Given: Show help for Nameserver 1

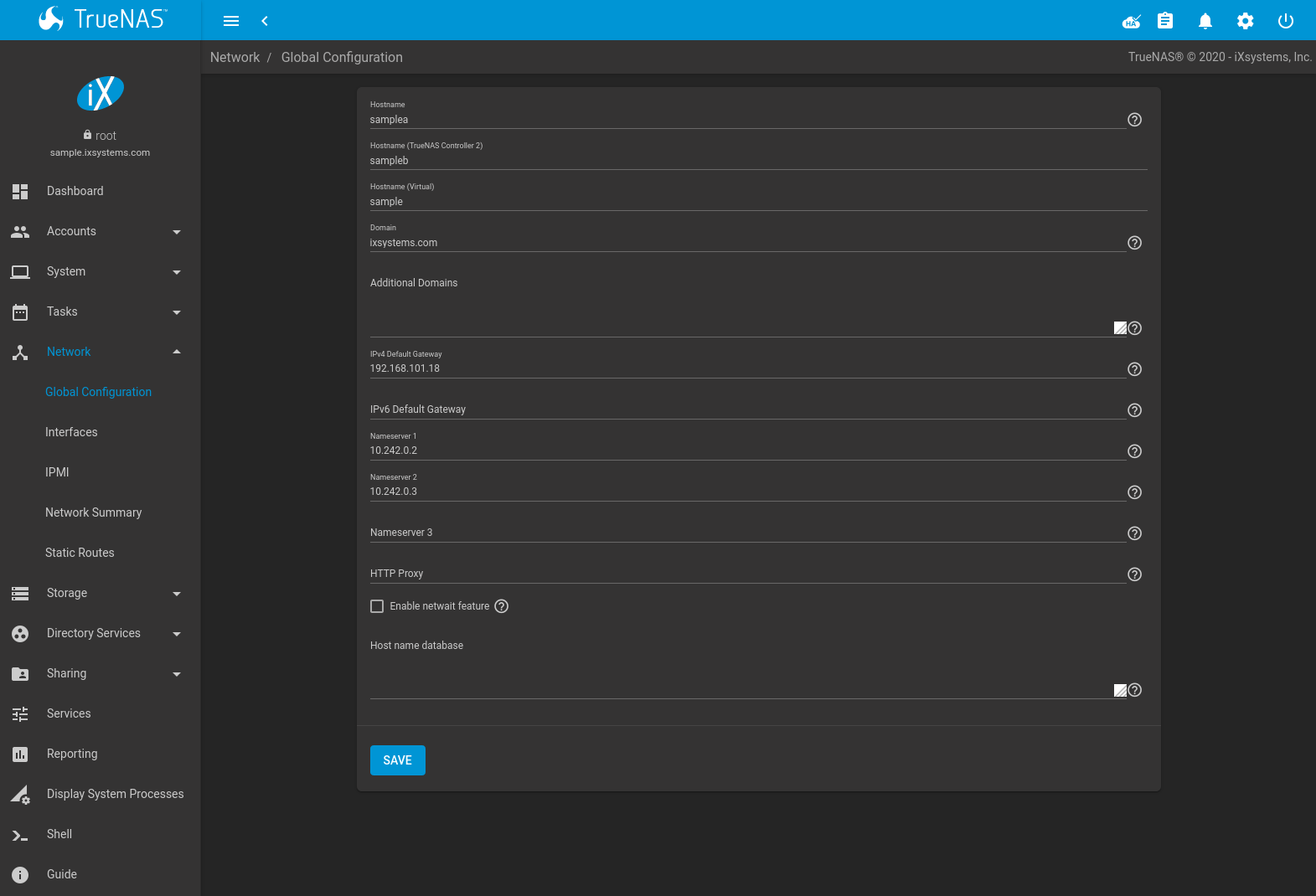Looking at the screenshot, I should [1134, 451].
